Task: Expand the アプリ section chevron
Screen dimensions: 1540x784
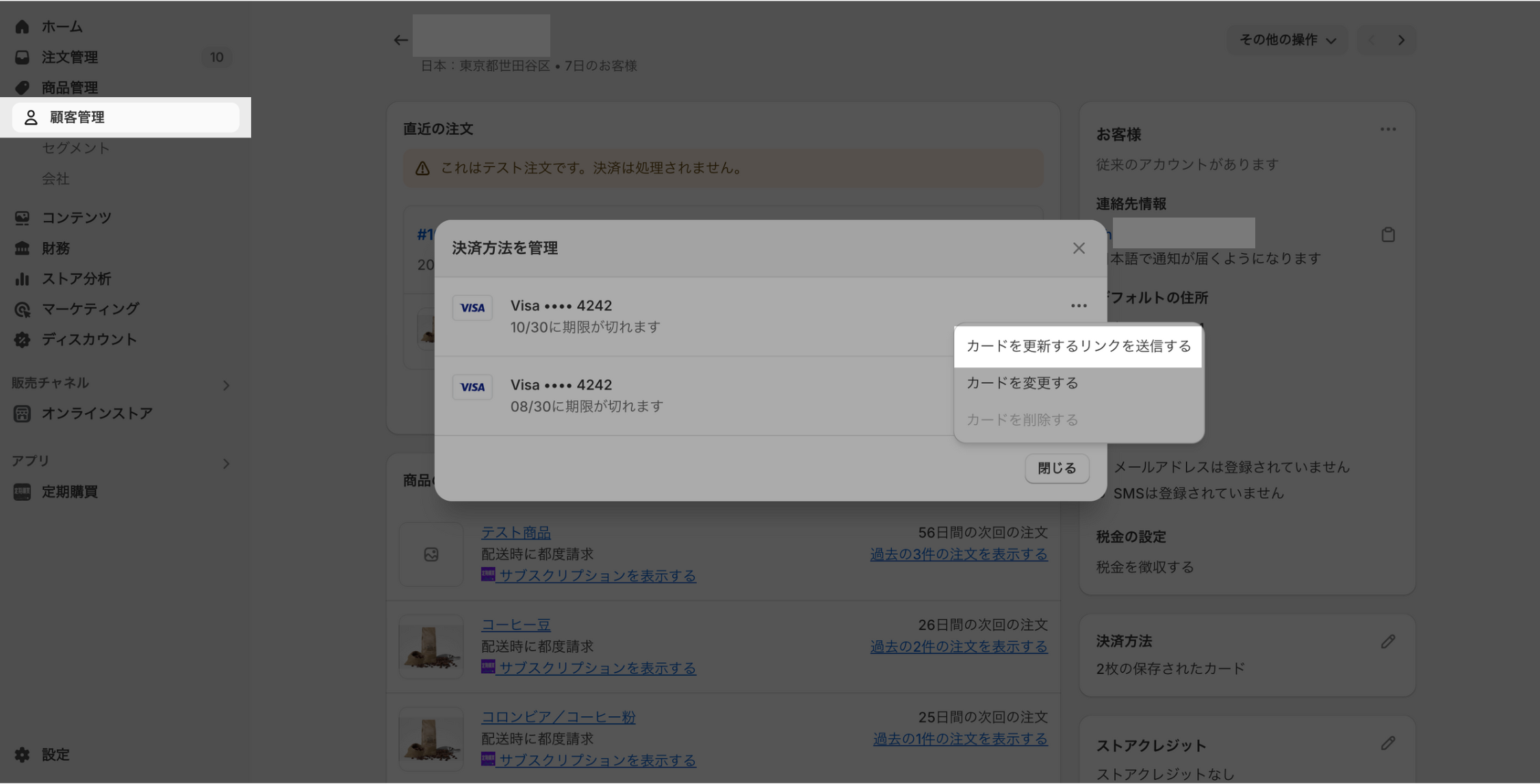Action: 226,464
